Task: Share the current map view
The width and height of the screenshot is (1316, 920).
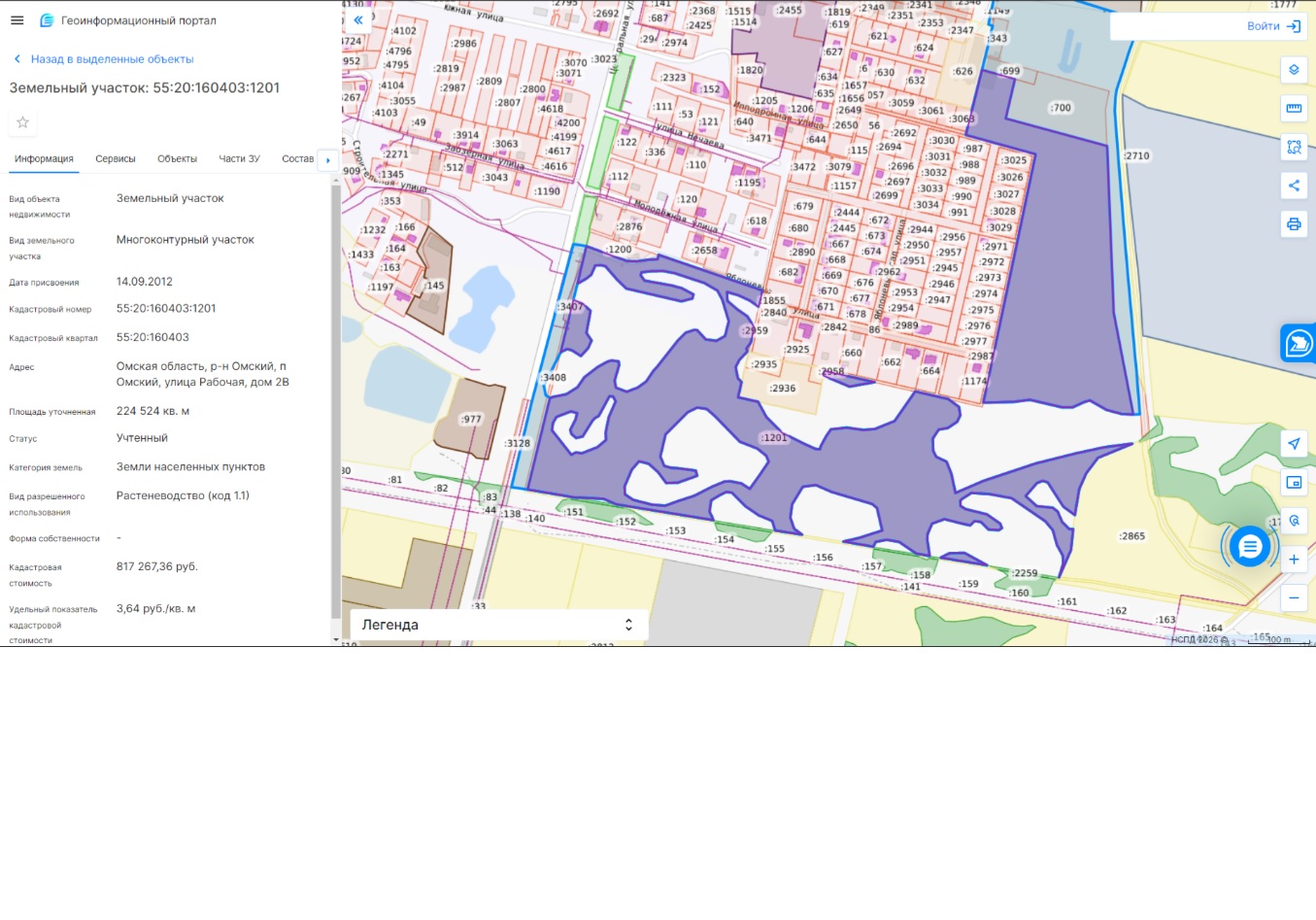Action: click(1294, 186)
